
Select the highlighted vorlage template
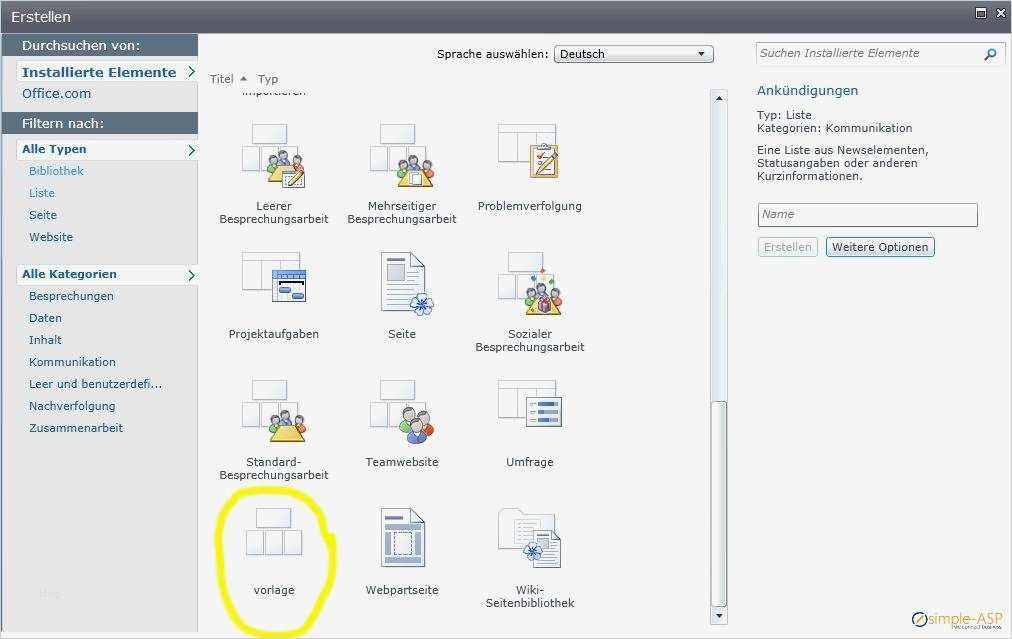pyautogui.click(x=273, y=539)
